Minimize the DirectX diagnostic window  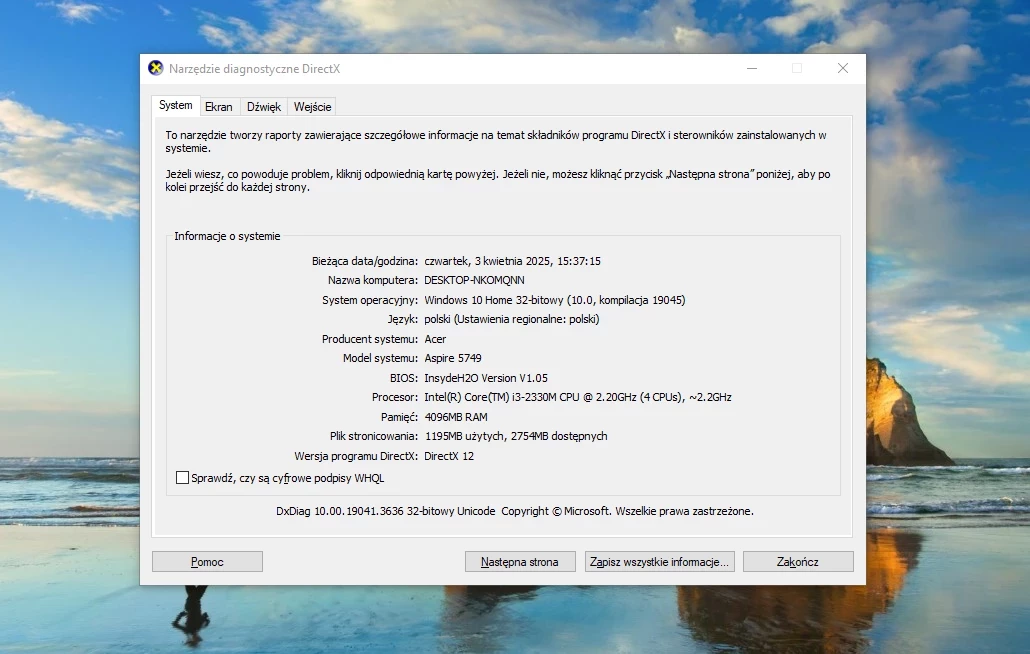752,68
